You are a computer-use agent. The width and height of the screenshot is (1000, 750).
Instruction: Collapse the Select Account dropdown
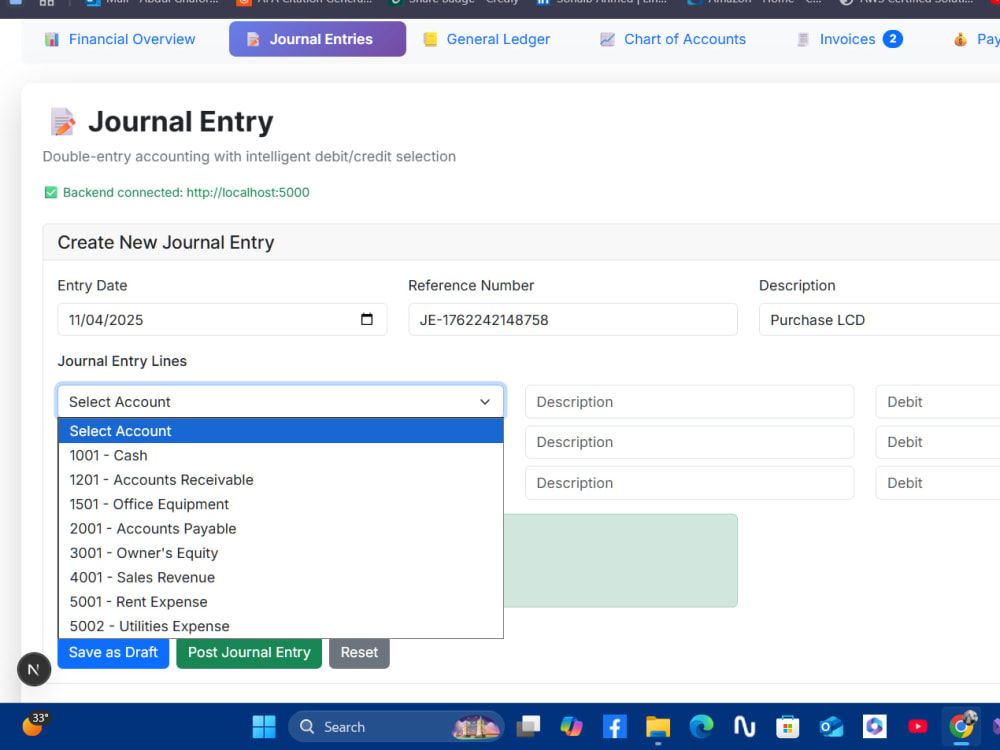click(x=281, y=402)
